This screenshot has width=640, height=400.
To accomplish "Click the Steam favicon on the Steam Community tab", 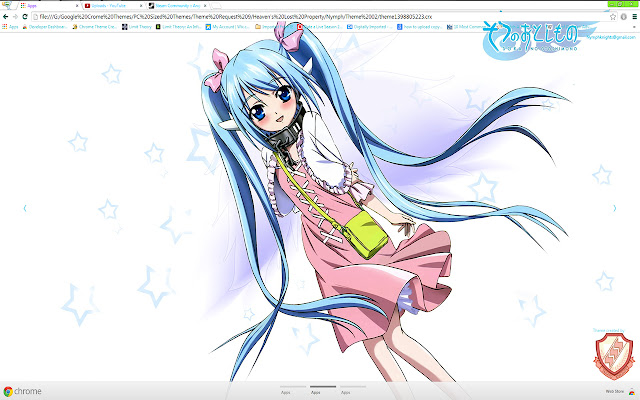I will [151, 6].
